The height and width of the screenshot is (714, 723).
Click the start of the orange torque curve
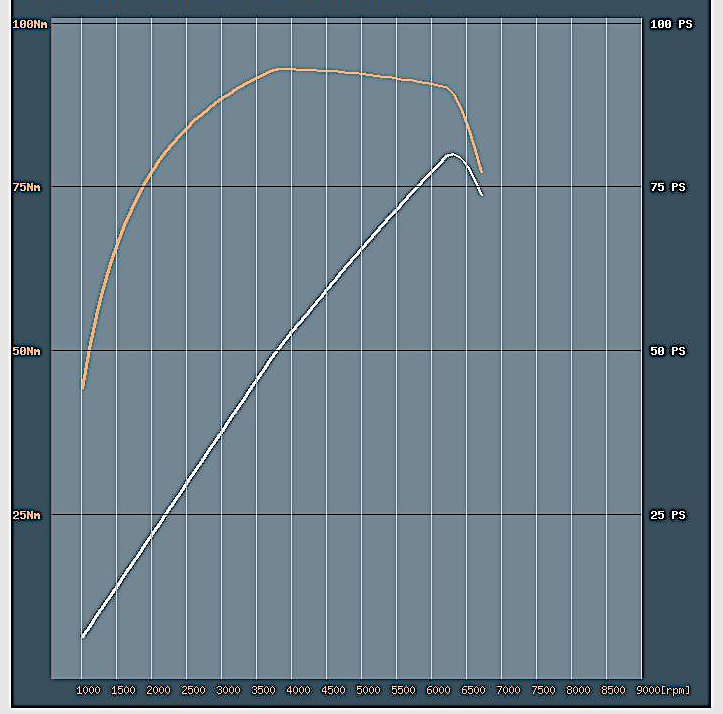[83, 387]
